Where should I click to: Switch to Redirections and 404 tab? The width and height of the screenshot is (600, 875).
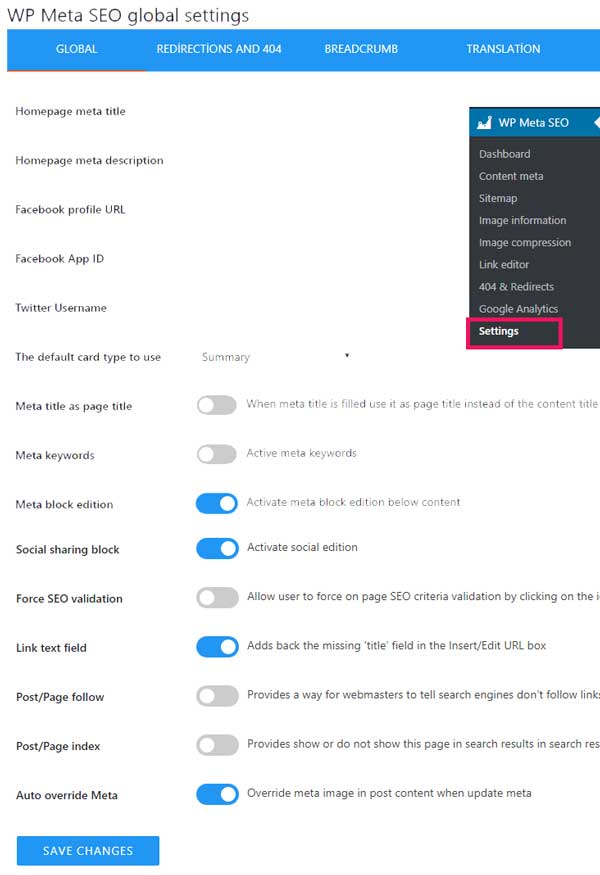point(219,49)
